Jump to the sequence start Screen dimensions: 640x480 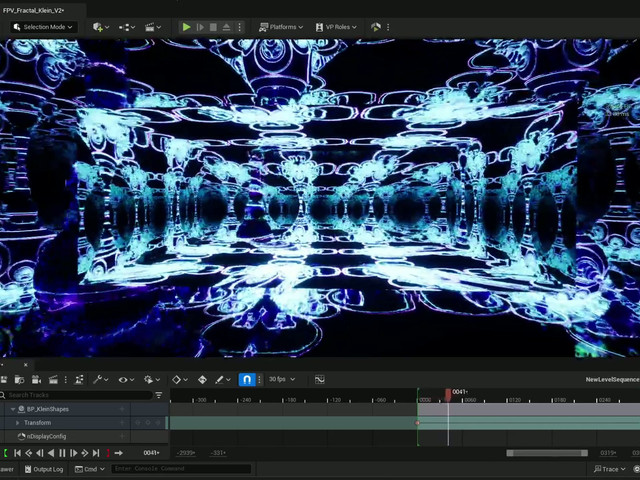click(17, 453)
